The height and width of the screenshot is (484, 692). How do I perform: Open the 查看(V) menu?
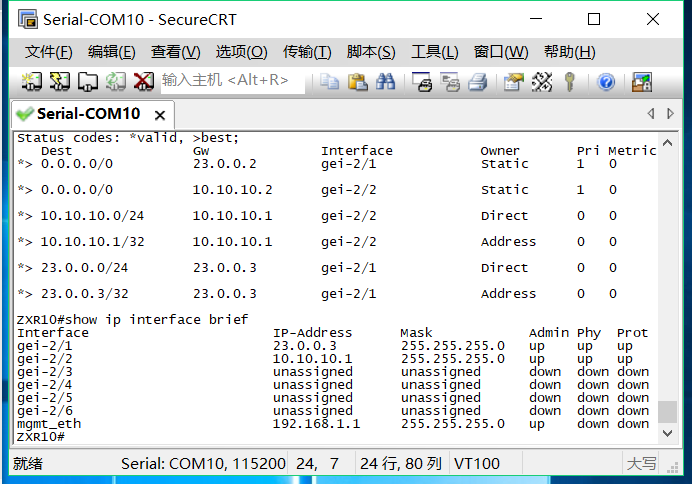[x=175, y=52]
